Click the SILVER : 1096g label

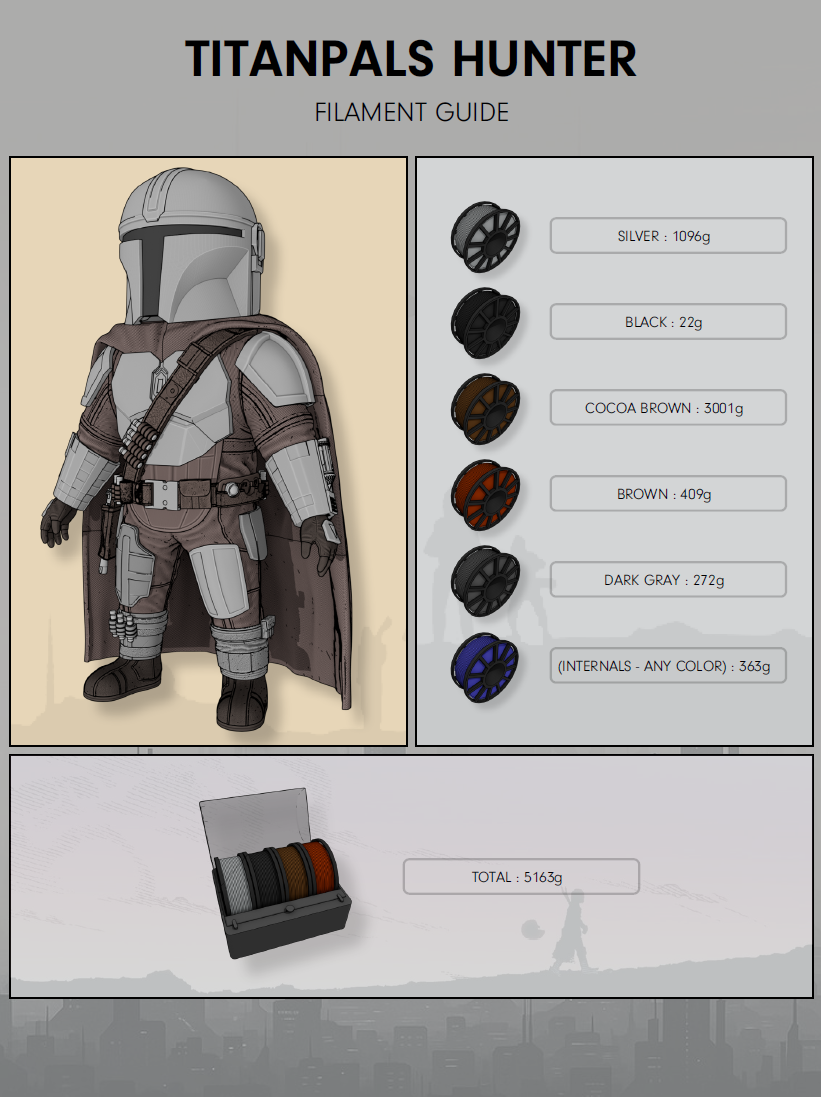[x=668, y=236]
